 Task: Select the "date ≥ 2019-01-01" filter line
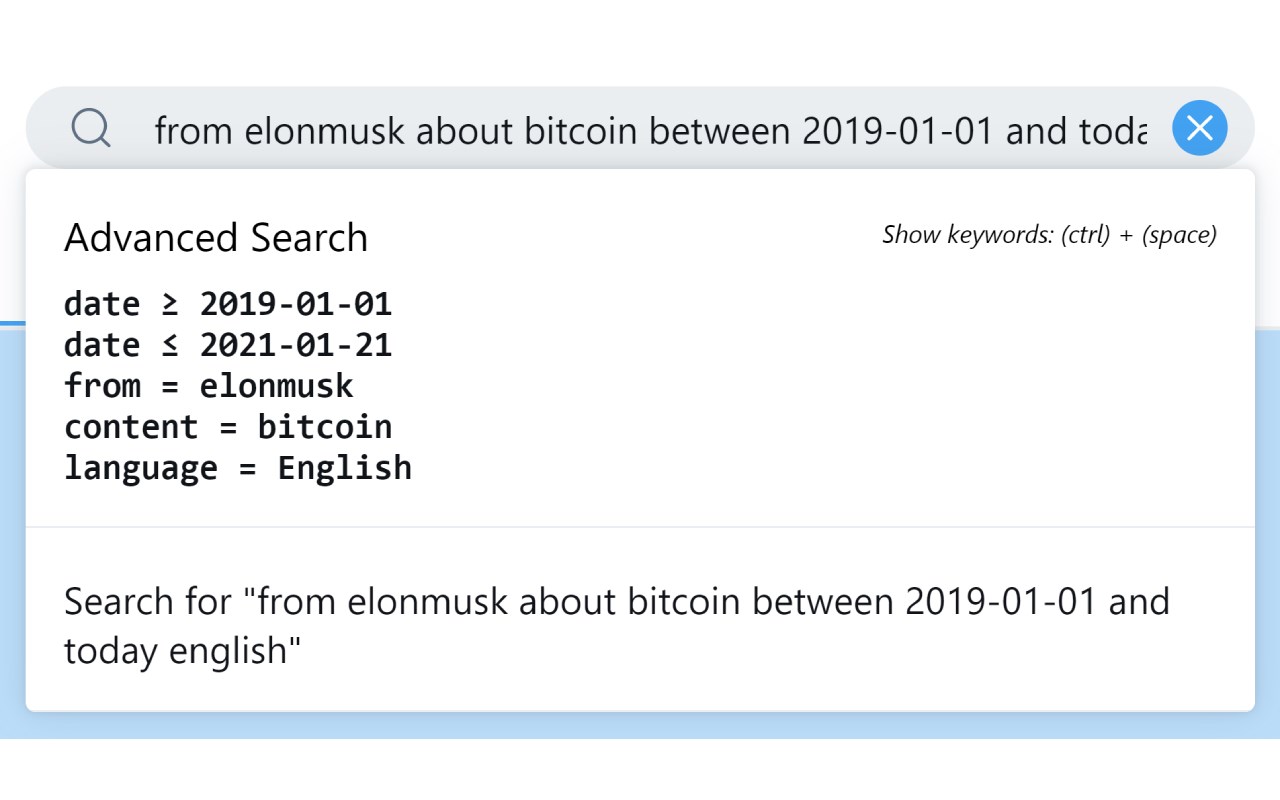[x=228, y=304]
